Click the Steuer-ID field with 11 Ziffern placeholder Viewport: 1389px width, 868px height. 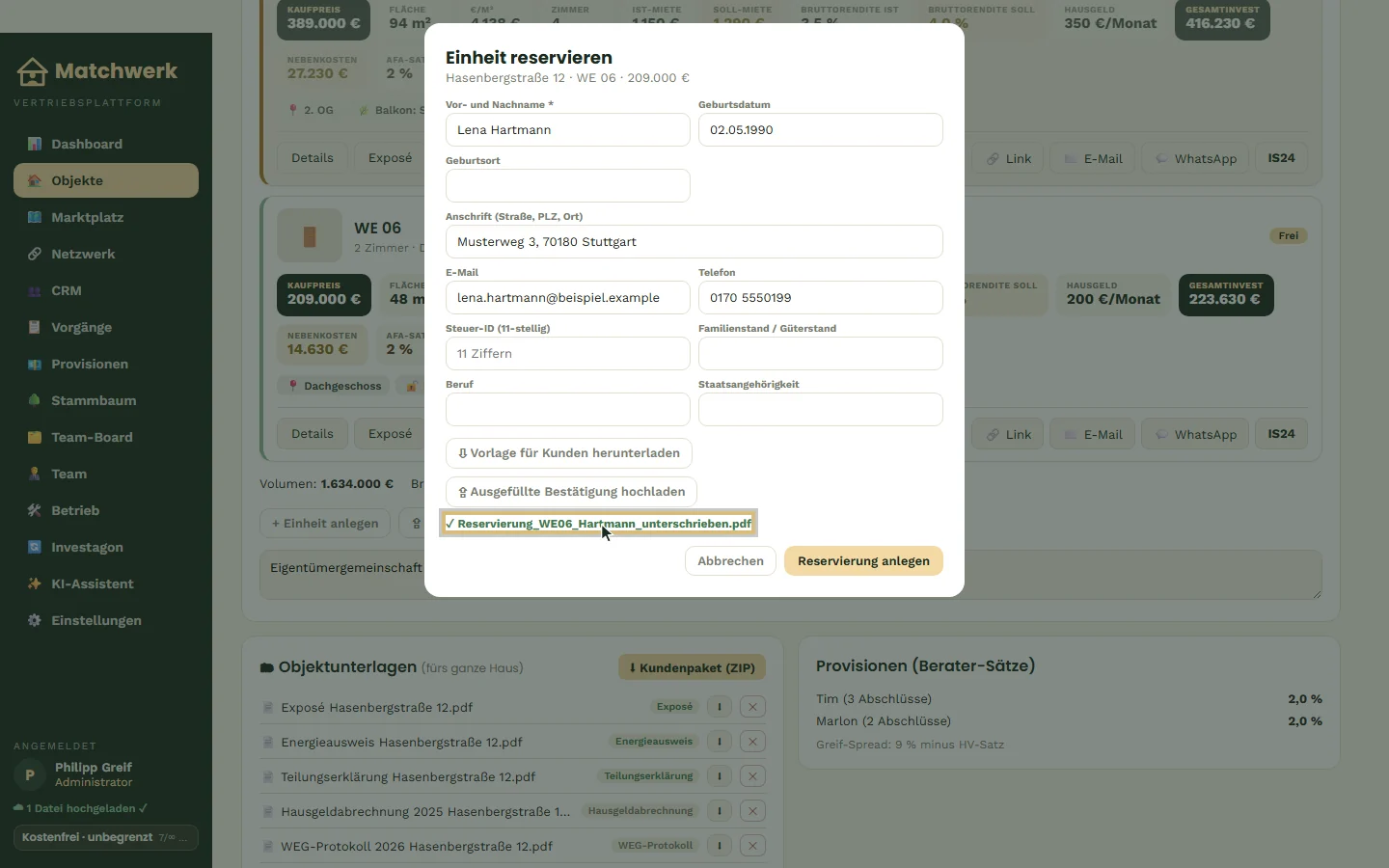[568, 354]
